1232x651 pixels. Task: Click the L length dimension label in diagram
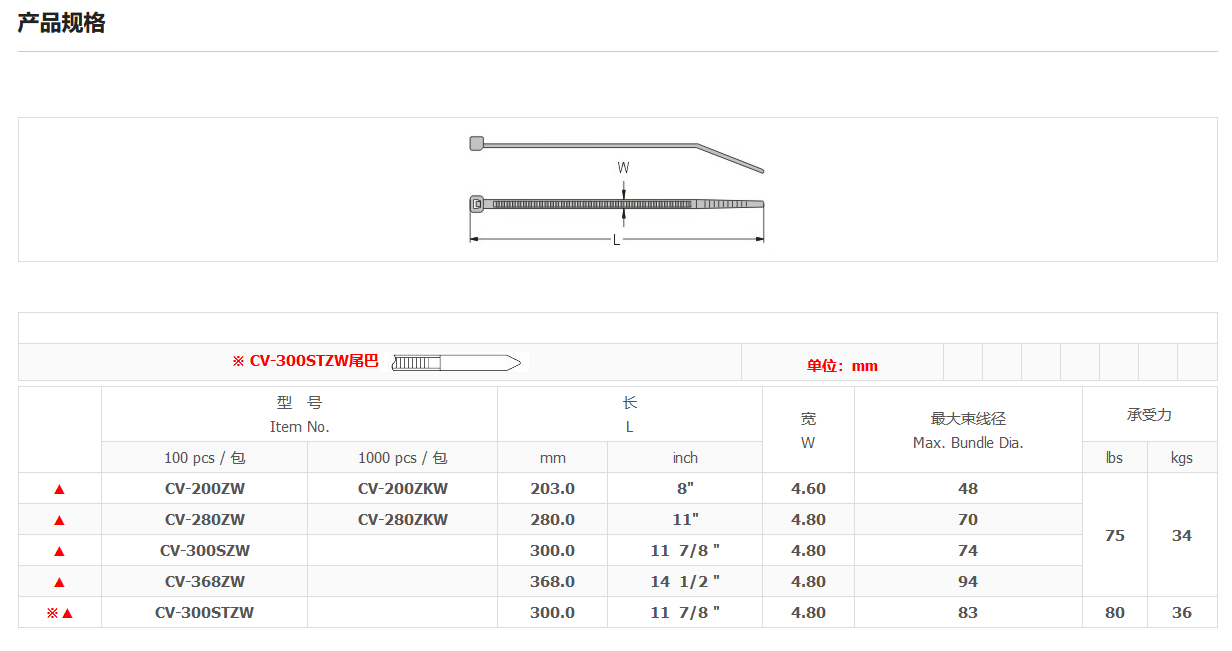pos(616,240)
